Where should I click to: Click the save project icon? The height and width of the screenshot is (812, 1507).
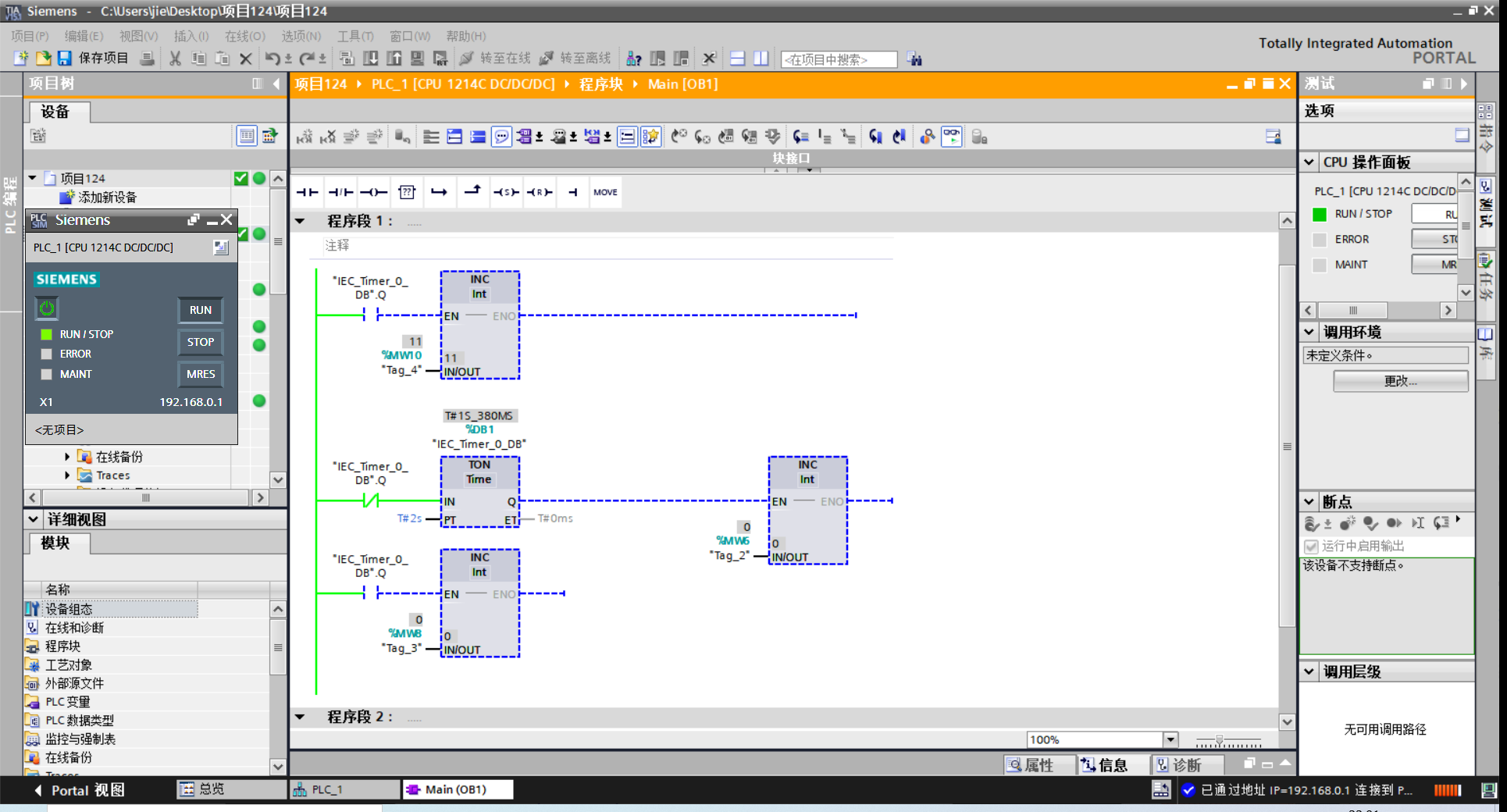(x=65, y=59)
